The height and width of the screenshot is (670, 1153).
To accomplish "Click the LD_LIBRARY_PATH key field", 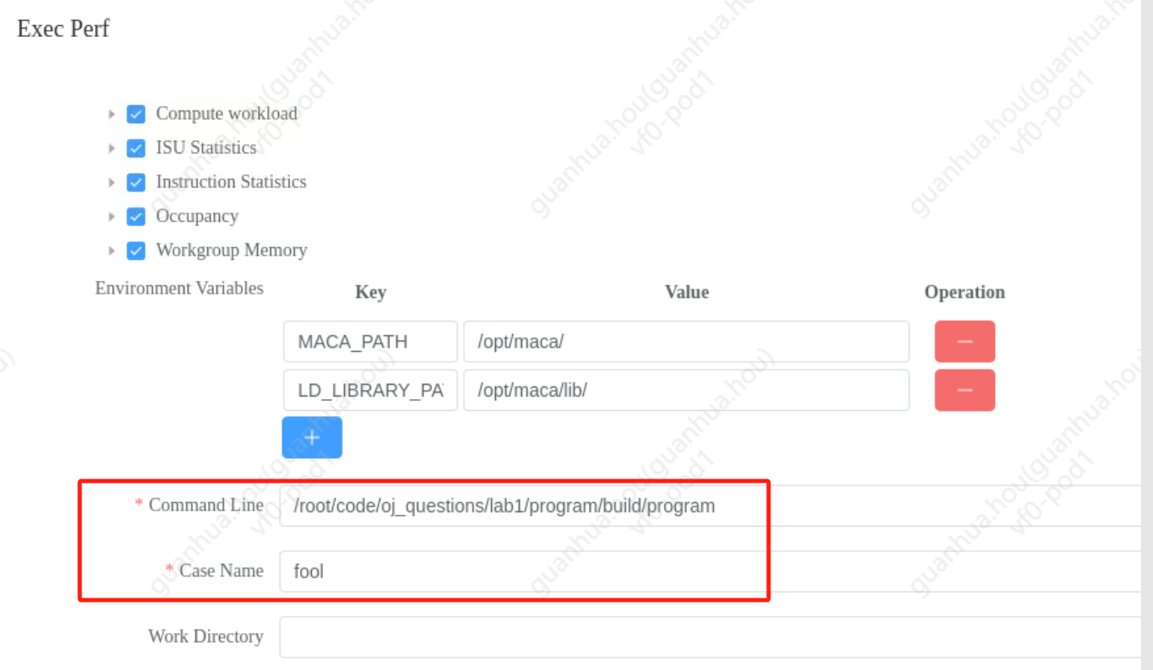I will pyautogui.click(x=370, y=390).
